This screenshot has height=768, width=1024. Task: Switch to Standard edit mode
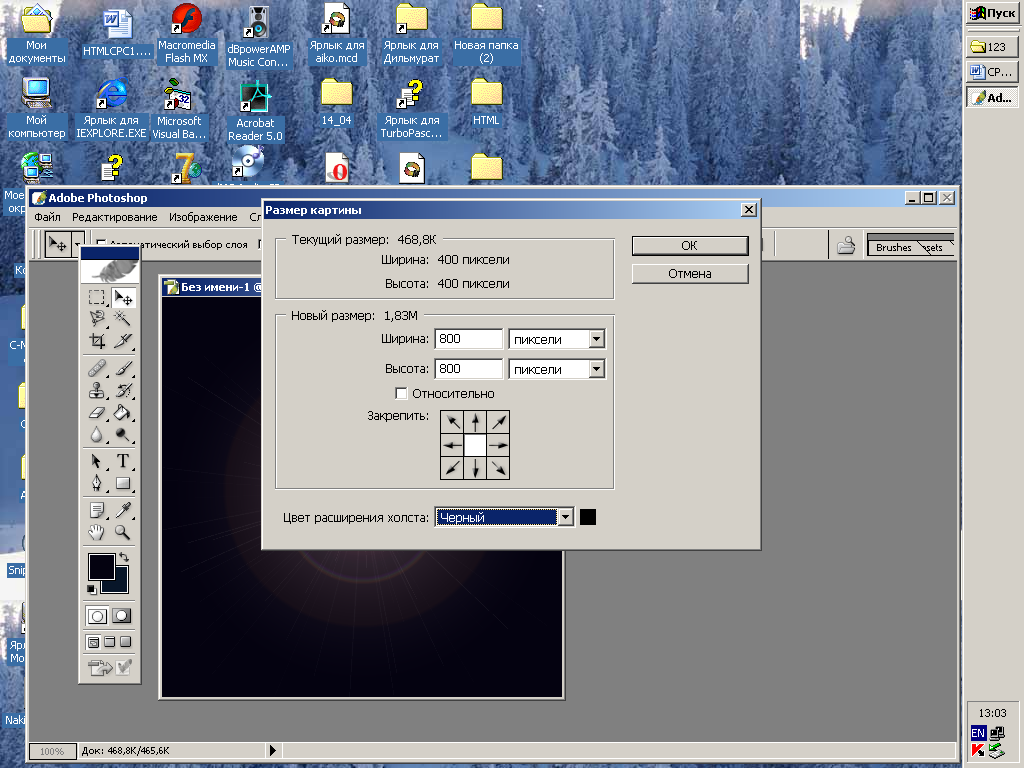click(97, 616)
